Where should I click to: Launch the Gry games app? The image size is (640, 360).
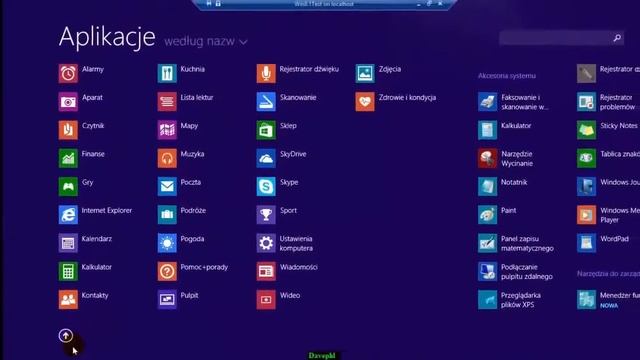[68, 186]
